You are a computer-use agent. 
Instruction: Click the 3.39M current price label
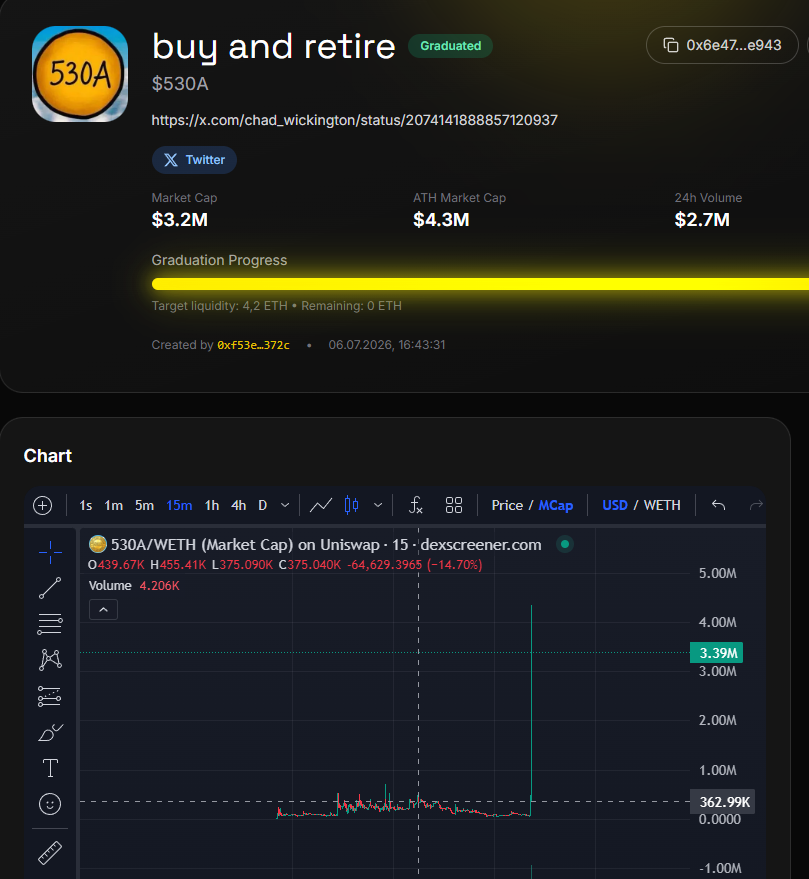click(x=716, y=653)
